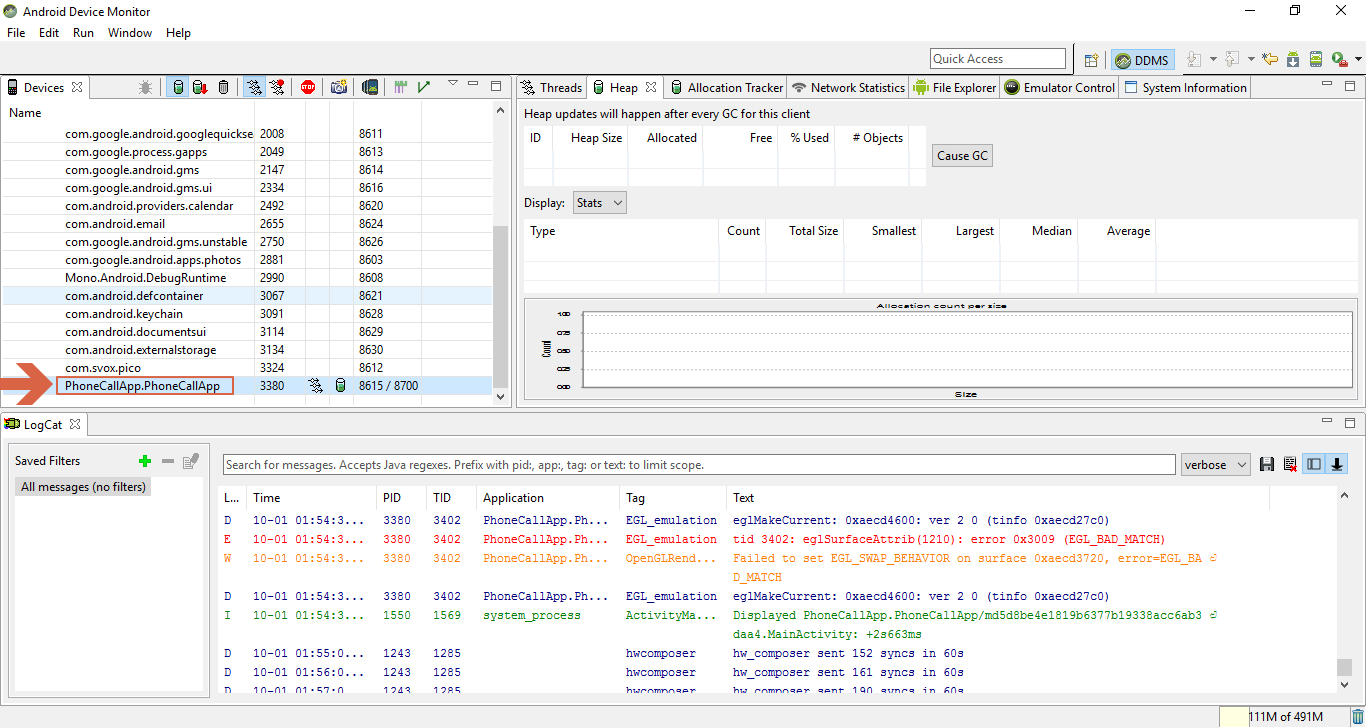The image size is (1366, 728).
Task: Maximize the LogCat panel
Action: [1349, 423]
